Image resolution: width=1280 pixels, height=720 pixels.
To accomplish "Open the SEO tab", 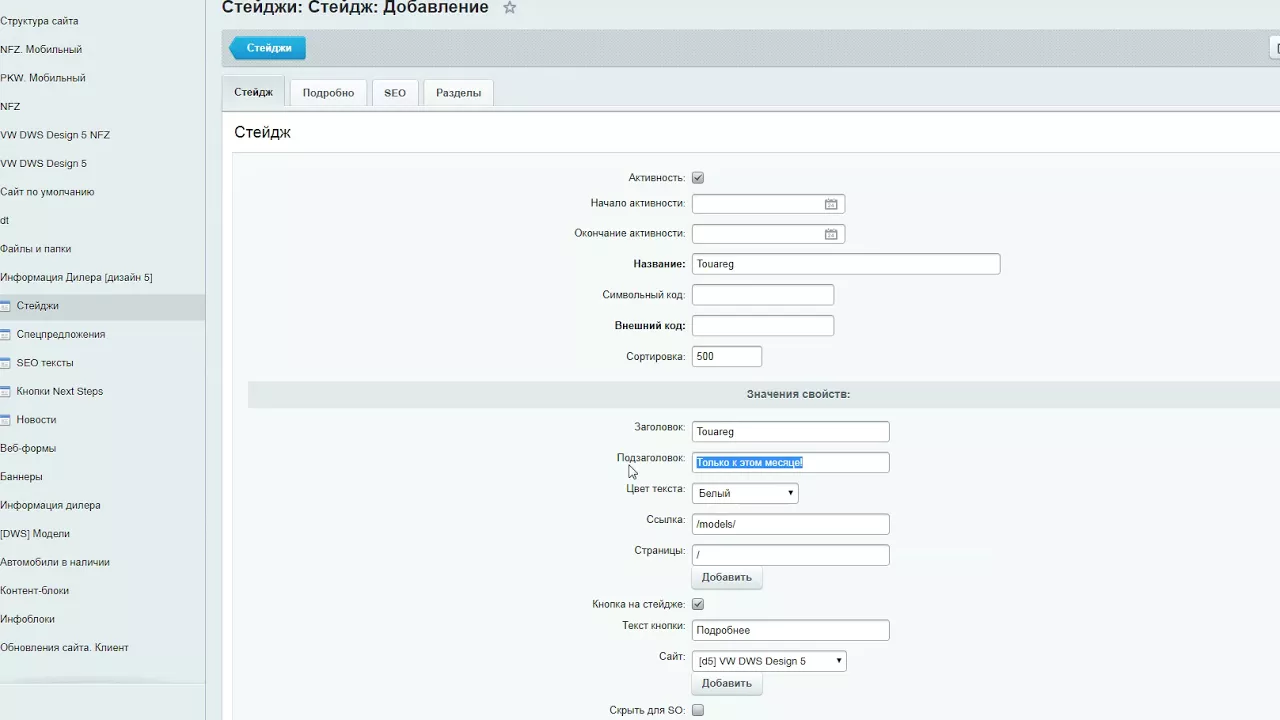I will tap(395, 93).
